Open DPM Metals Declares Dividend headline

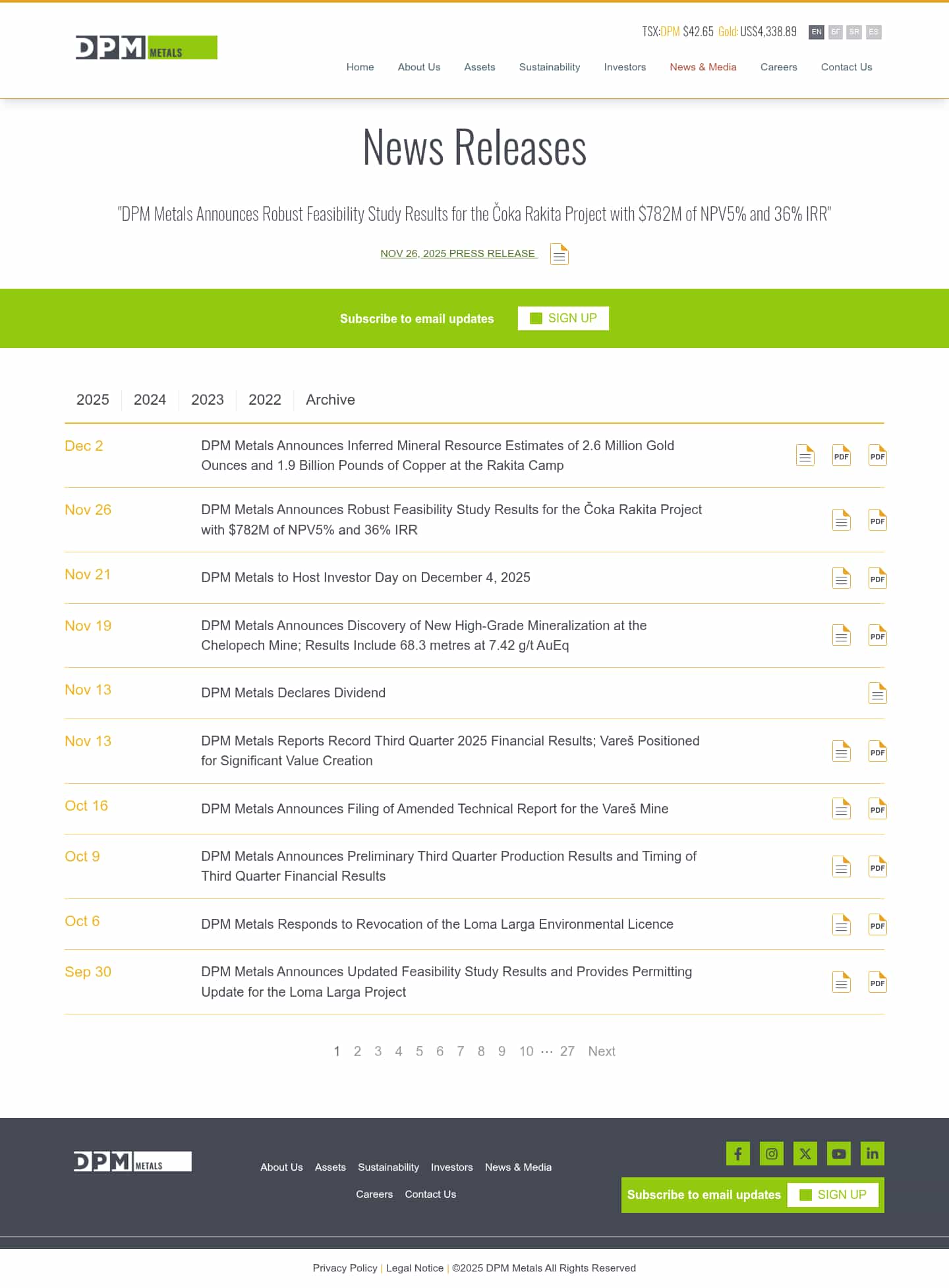[x=293, y=693]
